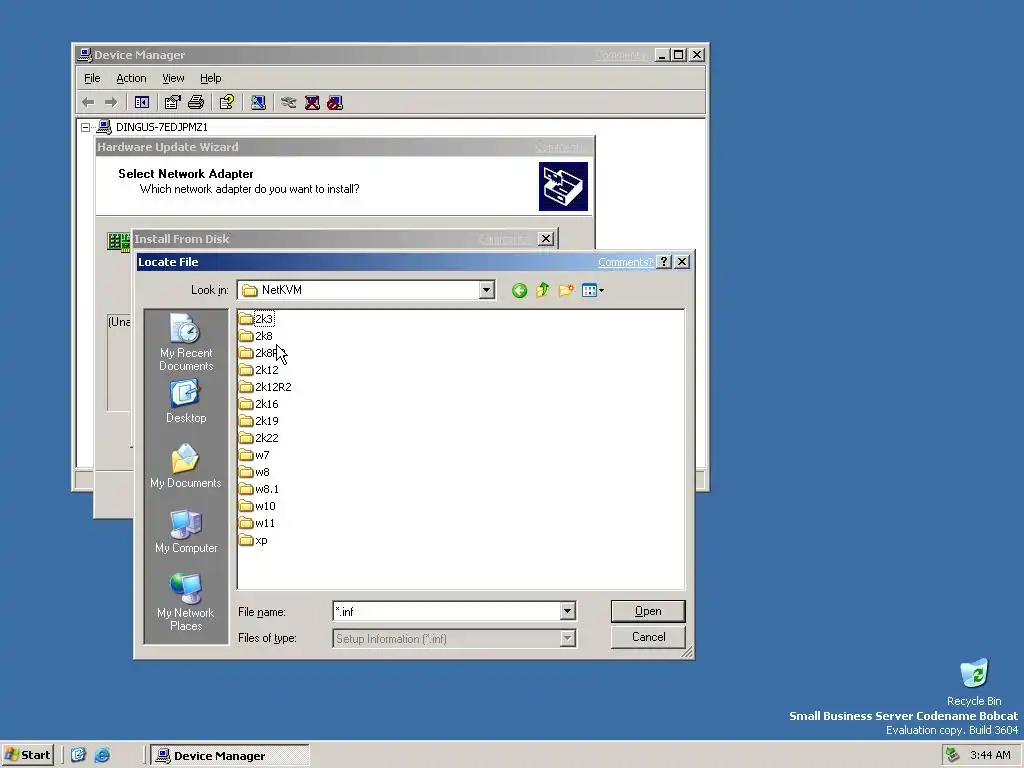Maximize the Device Manager window

679,55
